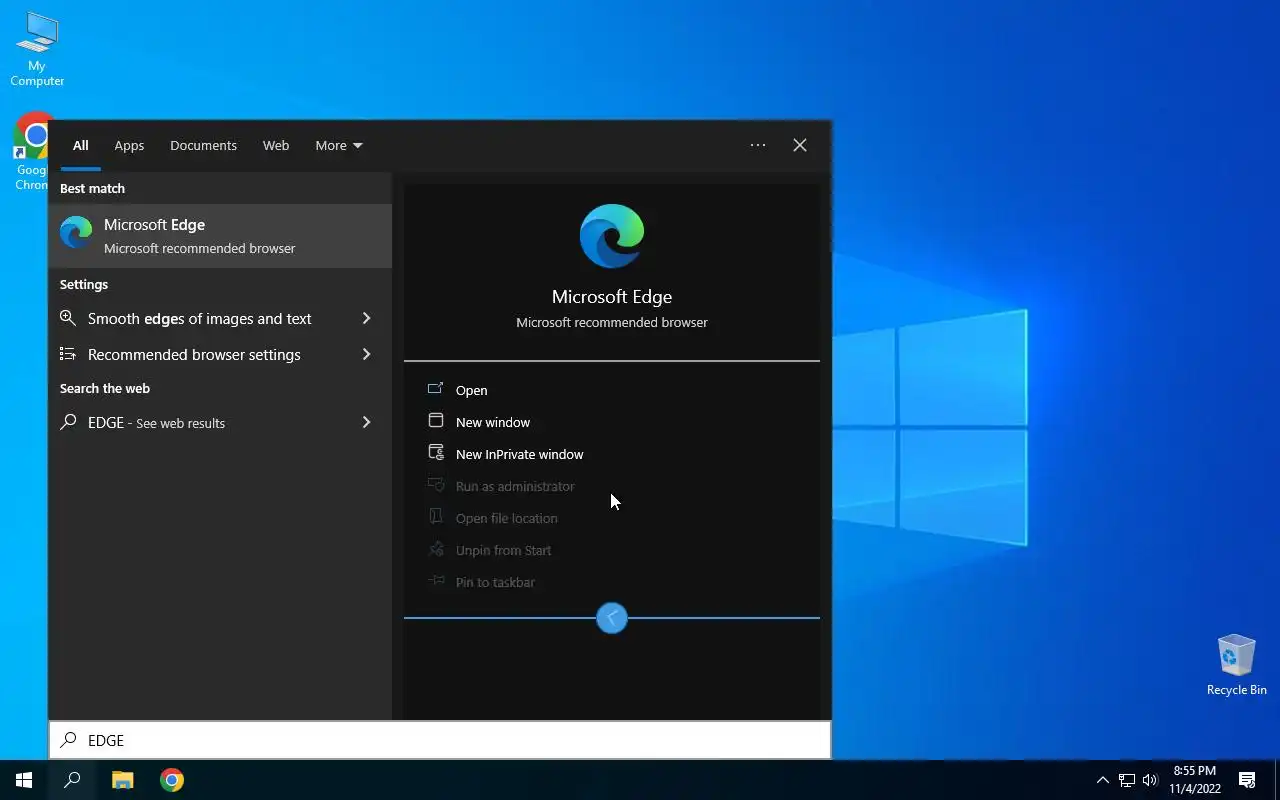Select Unpin from Start

(612, 550)
